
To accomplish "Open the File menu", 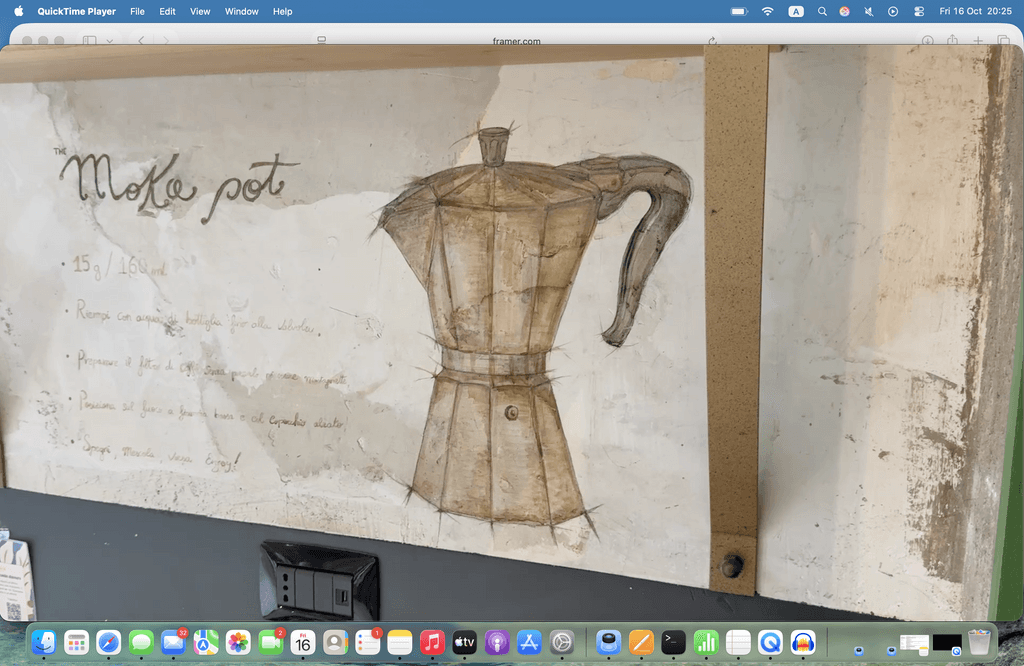I will pyautogui.click(x=137, y=11).
